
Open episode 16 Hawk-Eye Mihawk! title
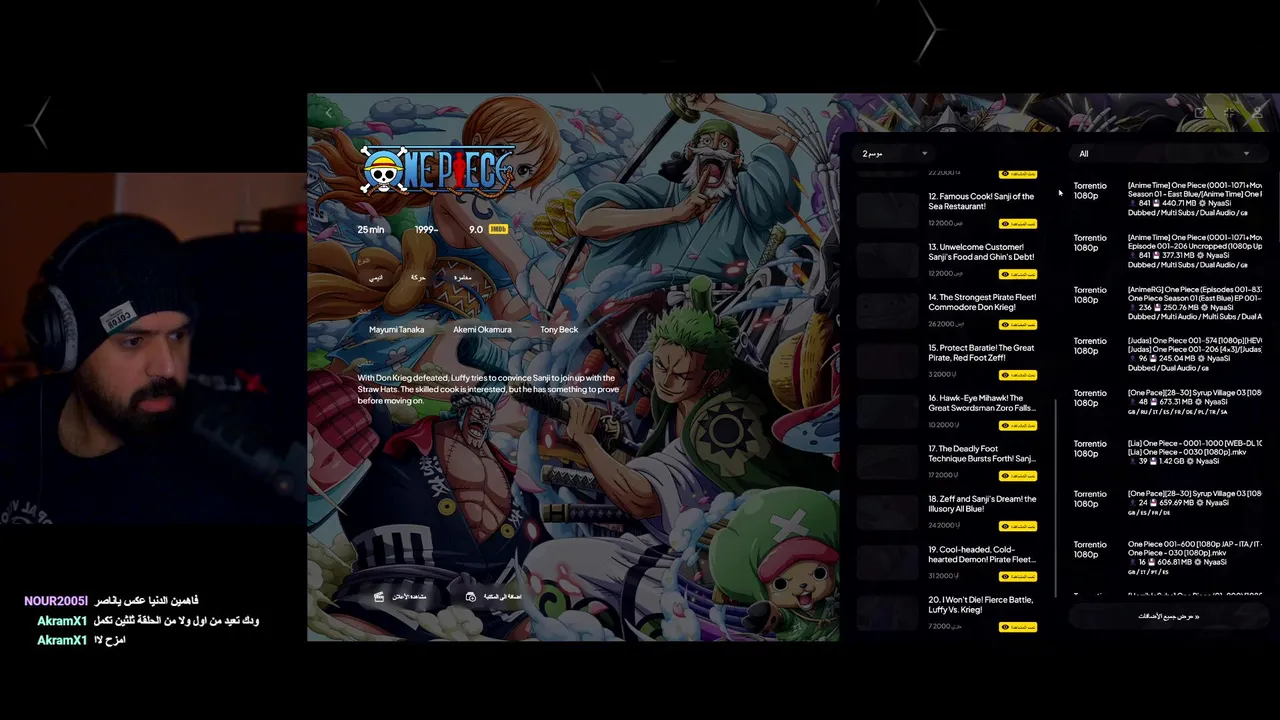click(x=981, y=403)
